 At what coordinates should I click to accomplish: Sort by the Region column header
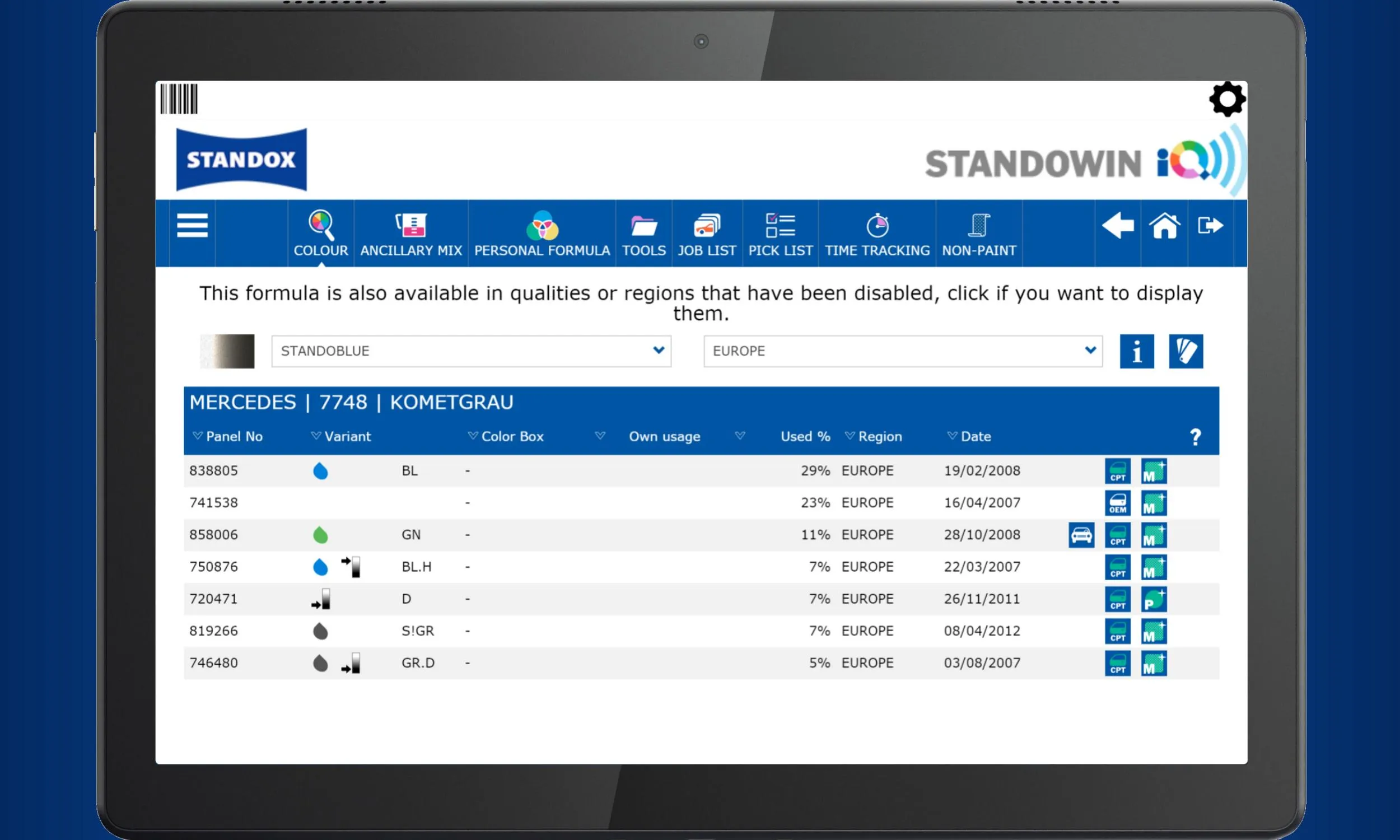[874, 436]
